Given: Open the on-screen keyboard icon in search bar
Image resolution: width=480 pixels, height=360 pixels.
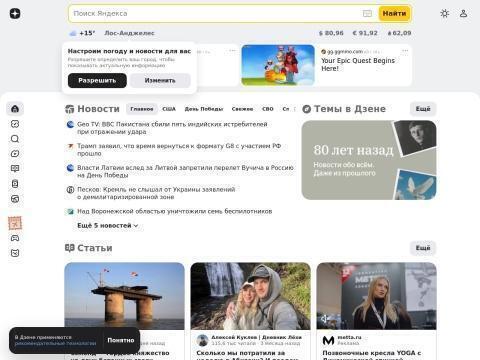Looking at the screenshot, I should click(x=367, y=14).
